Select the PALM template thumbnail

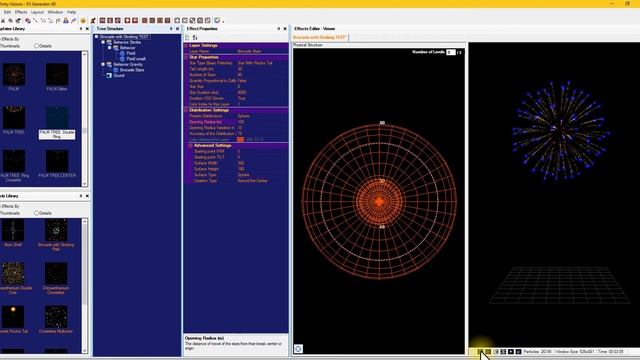click(14, 74)
